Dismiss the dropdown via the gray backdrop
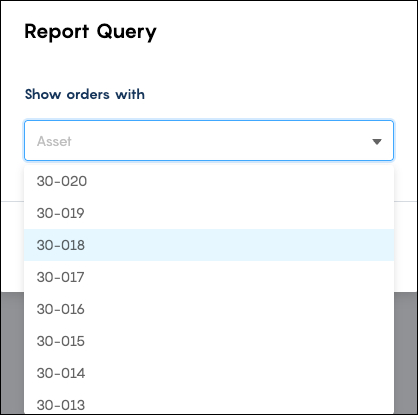The image size is (418, 415). [x=406, y=353]
